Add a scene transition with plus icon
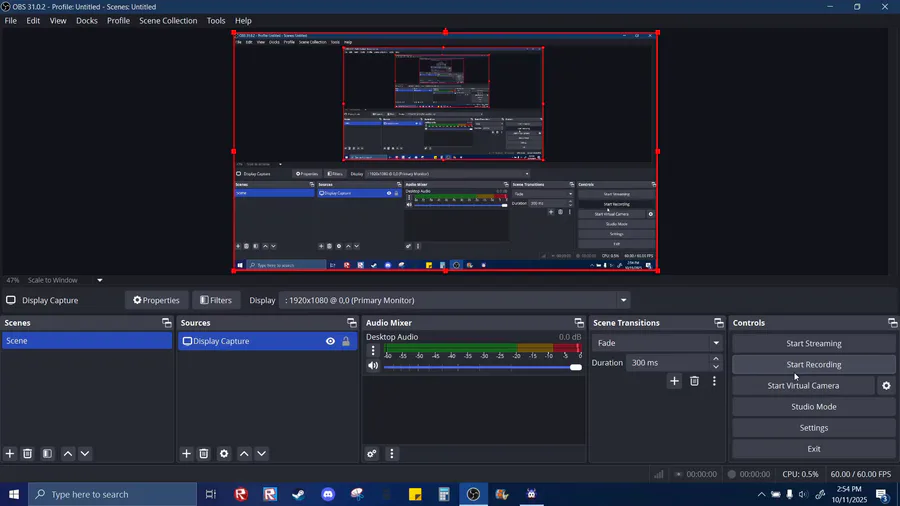The image size is (900, 506). tap(674, 381)
